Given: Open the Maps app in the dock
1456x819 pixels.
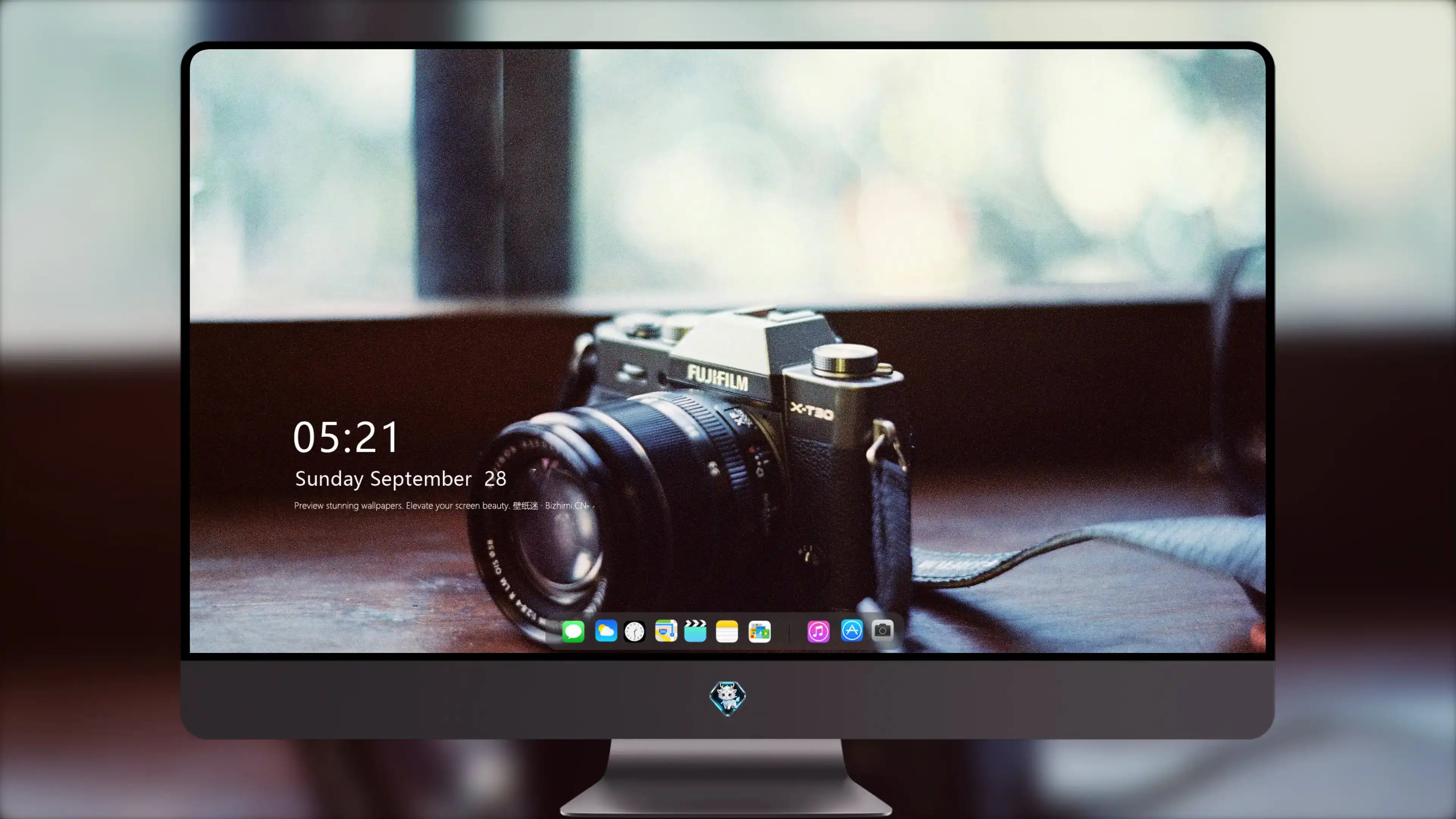Looking at the screenshot, I should (x=666, y=631).
